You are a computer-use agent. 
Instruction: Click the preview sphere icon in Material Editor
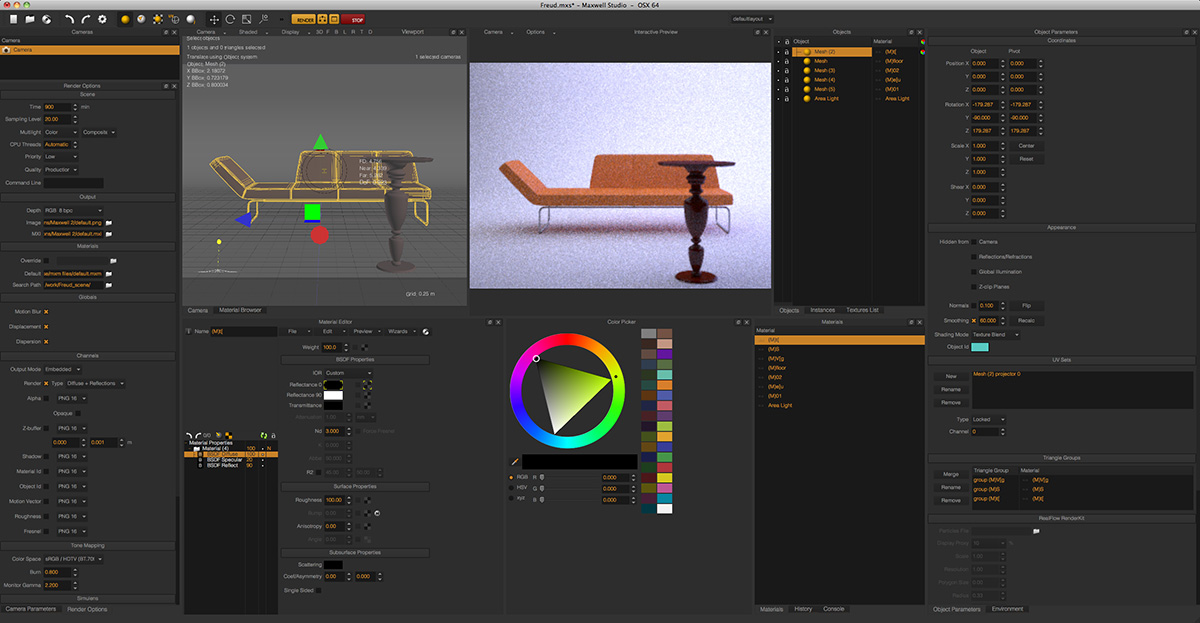425,331
